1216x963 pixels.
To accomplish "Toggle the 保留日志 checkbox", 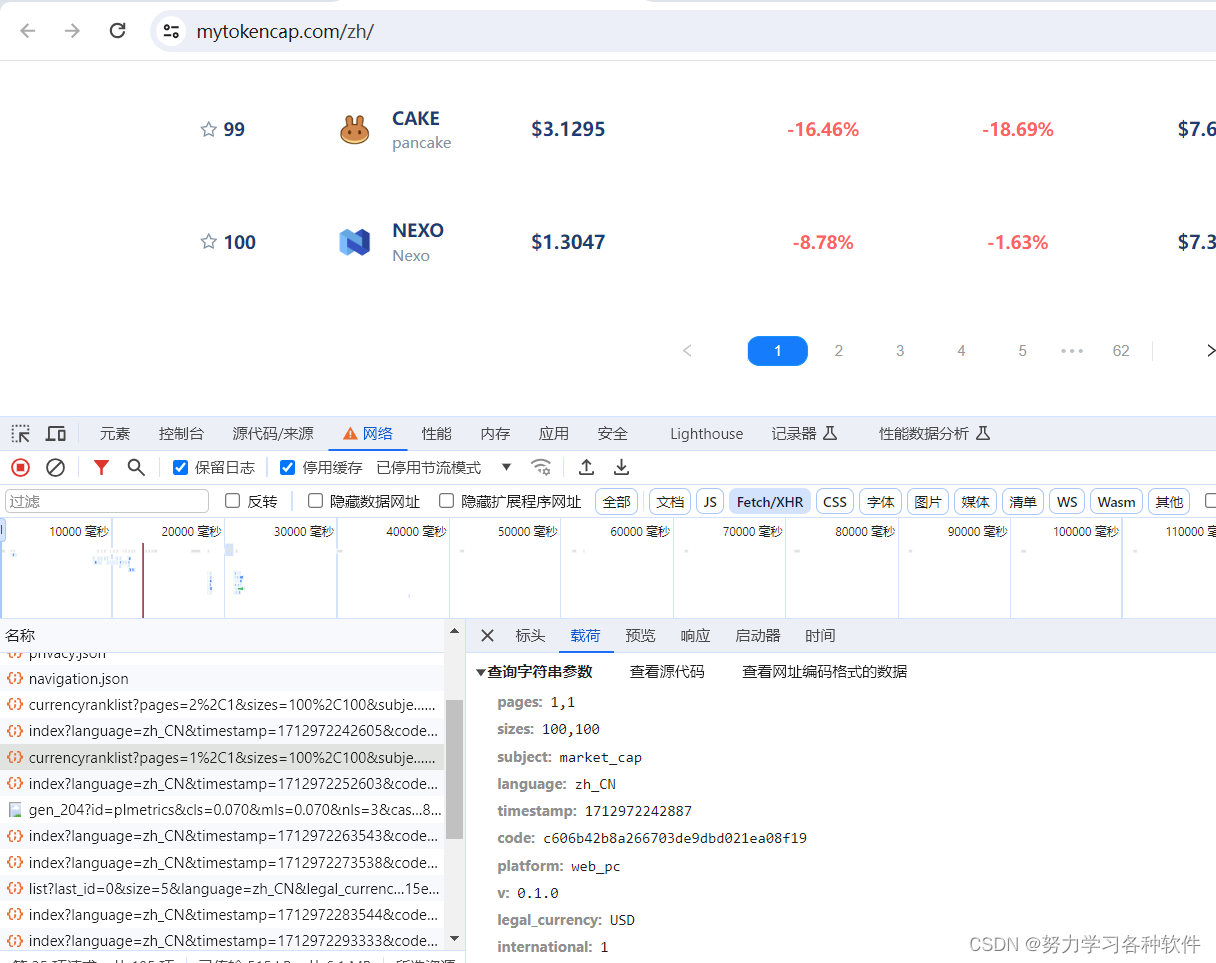I will tap(181, 467).
